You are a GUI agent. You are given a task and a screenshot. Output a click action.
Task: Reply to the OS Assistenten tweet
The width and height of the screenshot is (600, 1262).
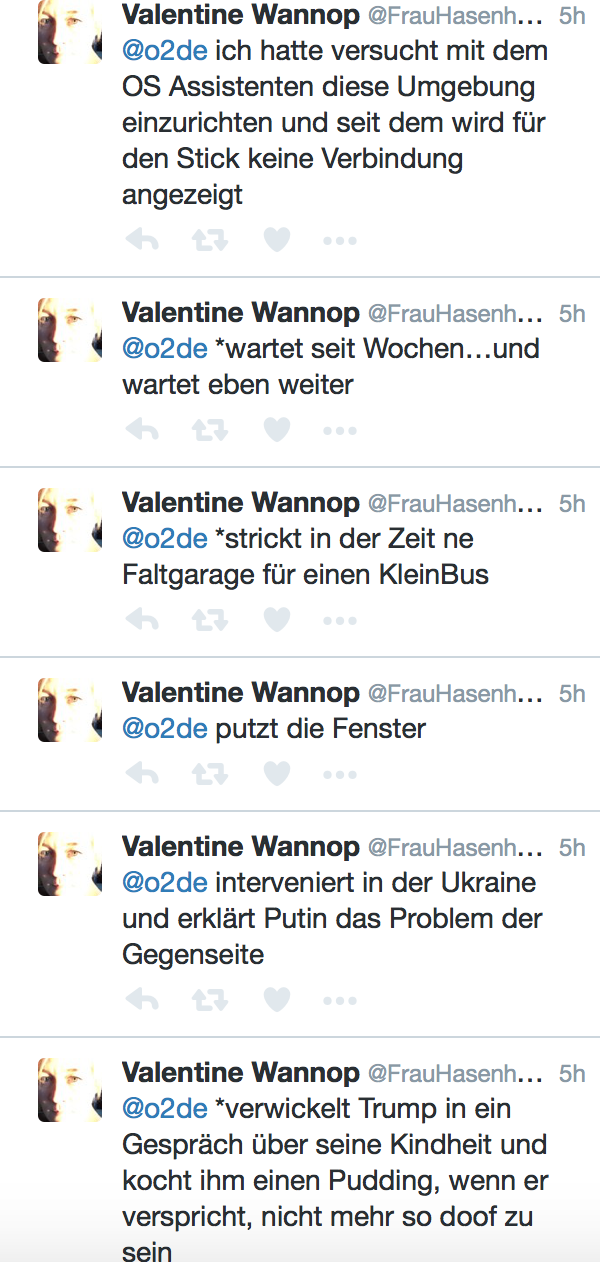tap(143, 240)
